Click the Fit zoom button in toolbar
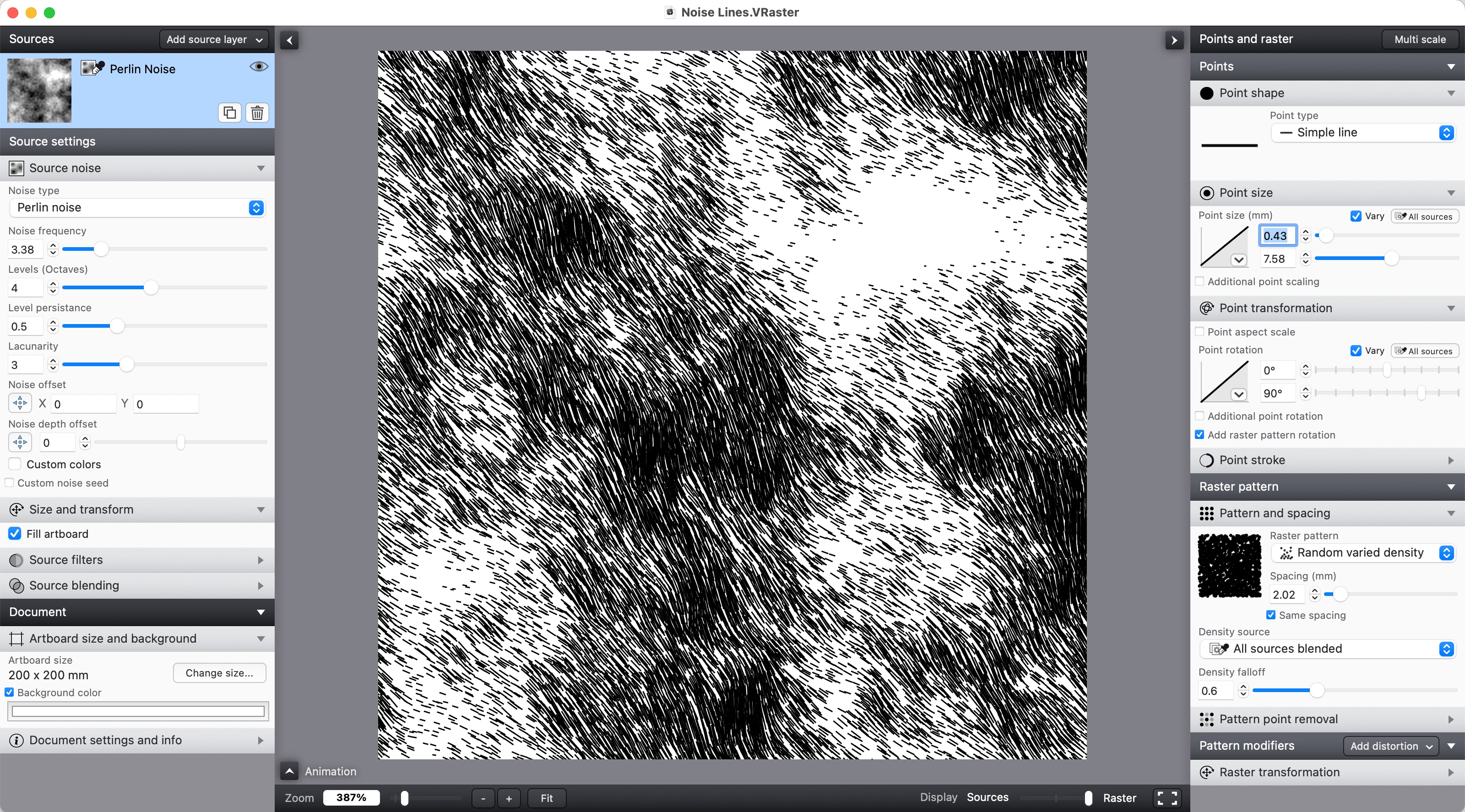The width and height of the screenshot is (1465, 812). pos(546,797)
